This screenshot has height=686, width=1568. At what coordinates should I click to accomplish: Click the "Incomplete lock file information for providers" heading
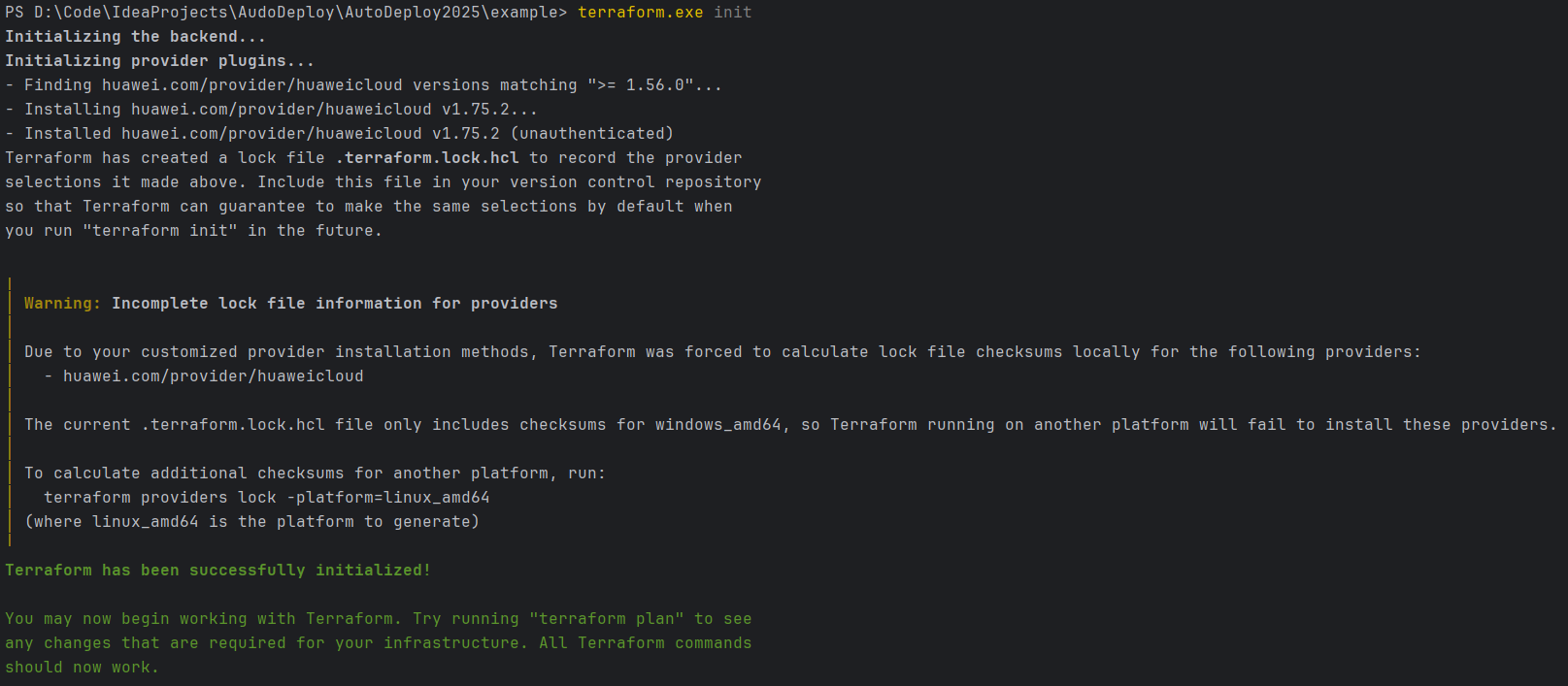[x=334, y=304]
